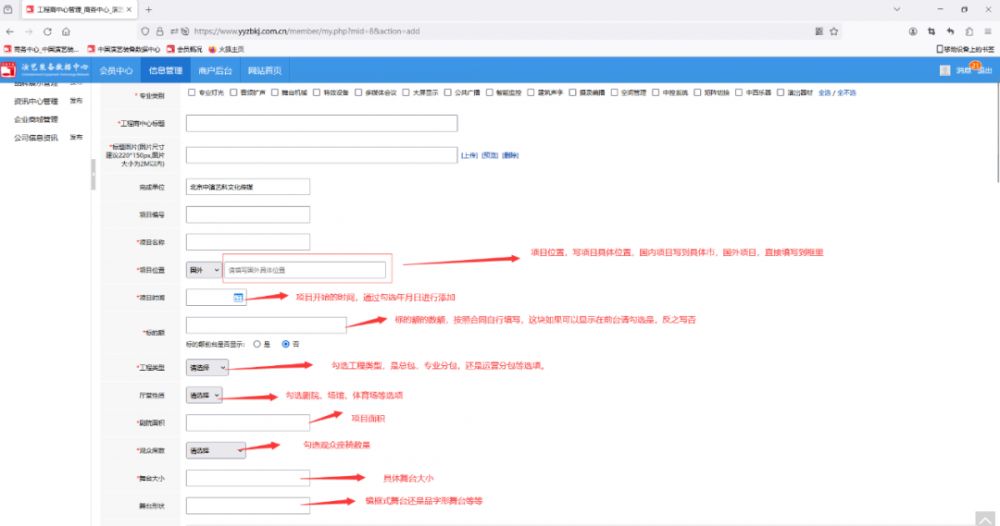
Task: Tick the 舞台机械 checkbox
Action: click(x=275, y=93)
